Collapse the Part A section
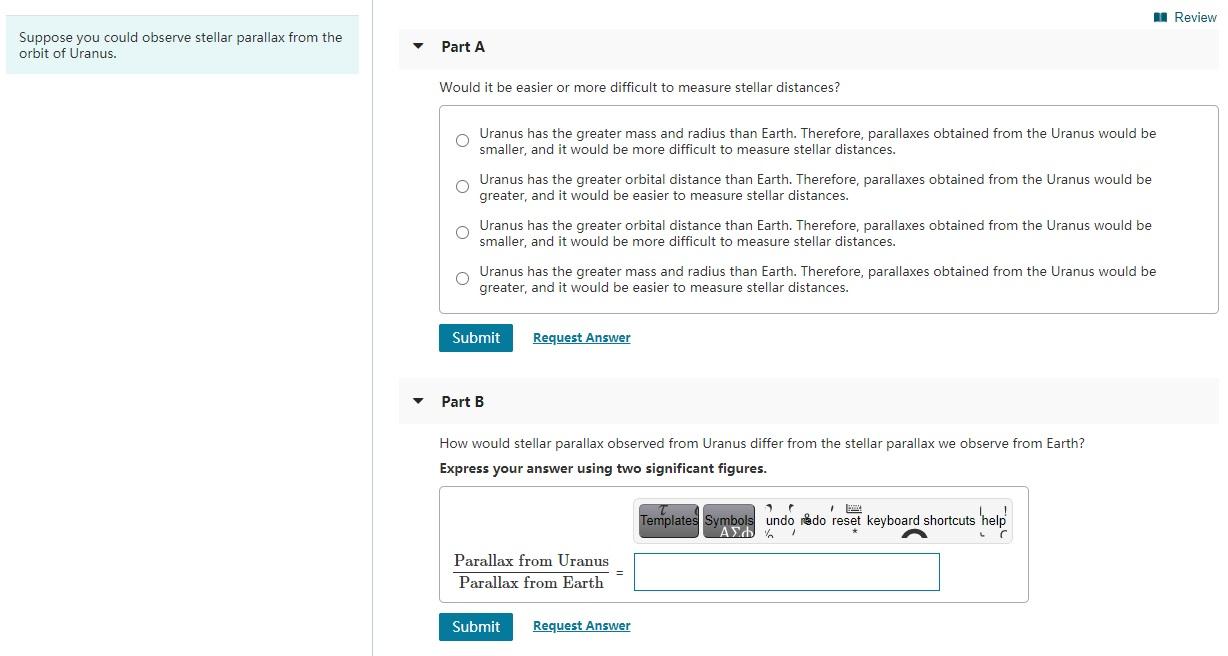Image resolution: width=1228 pixels, height=656 pixels. (418, 45)
